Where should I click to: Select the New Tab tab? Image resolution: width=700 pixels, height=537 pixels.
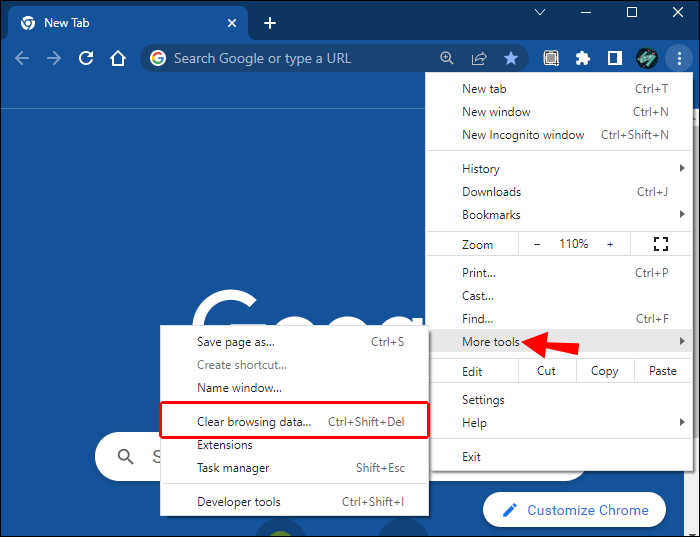tap(127, 23)
